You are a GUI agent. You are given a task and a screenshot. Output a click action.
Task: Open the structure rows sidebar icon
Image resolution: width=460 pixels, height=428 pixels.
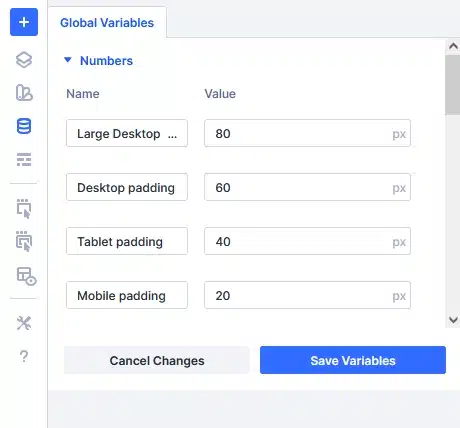(x=24, y=159)
